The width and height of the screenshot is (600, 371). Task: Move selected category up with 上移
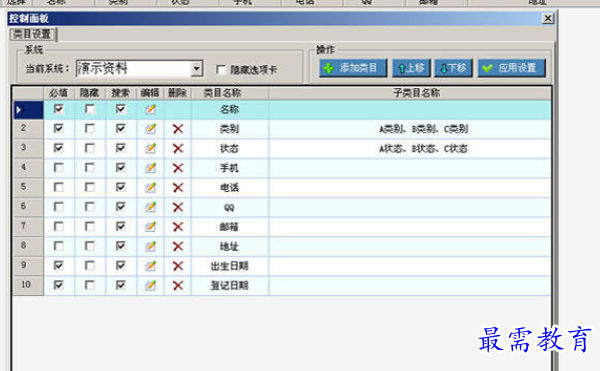coord(412,68)
